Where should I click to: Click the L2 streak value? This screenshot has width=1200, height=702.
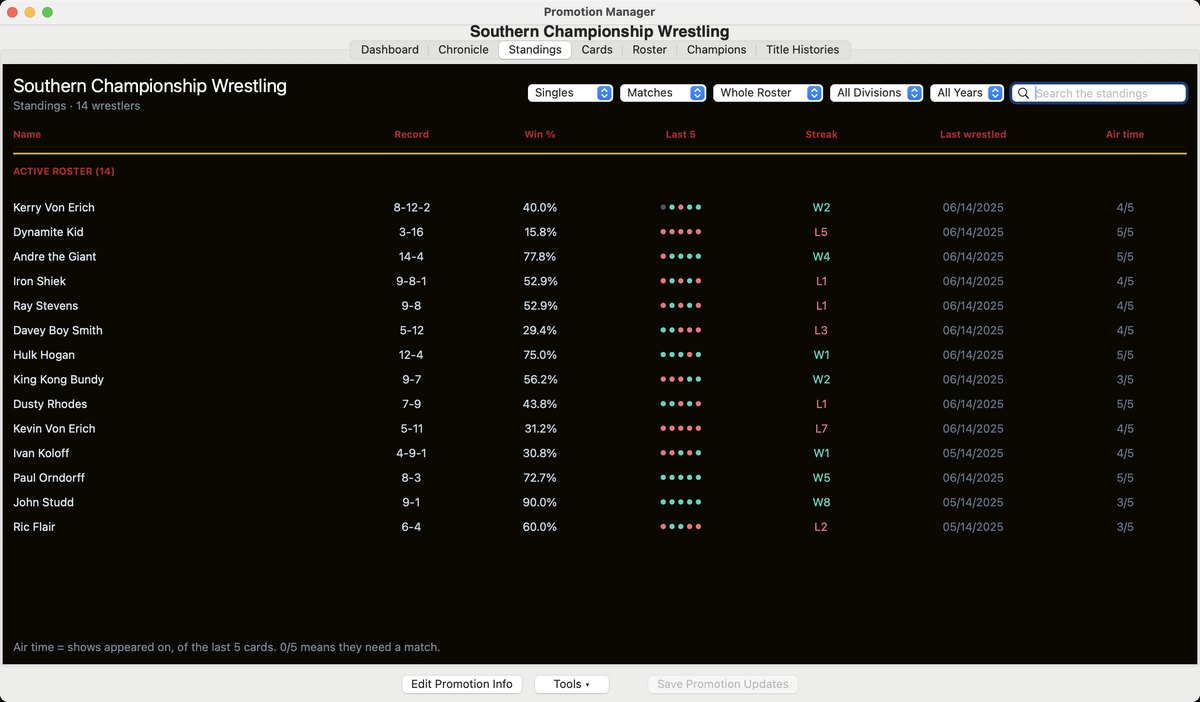click(821, 527)
